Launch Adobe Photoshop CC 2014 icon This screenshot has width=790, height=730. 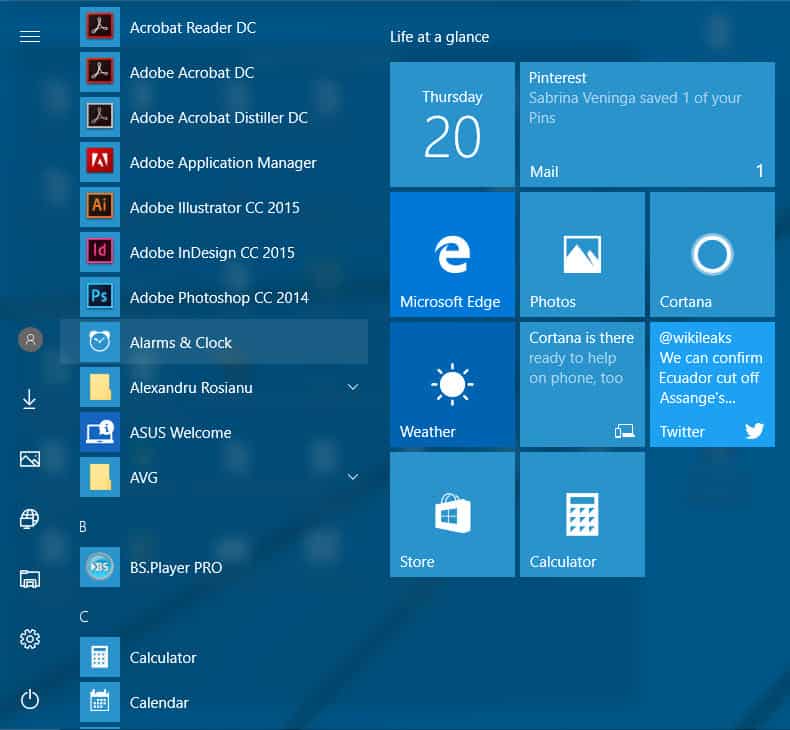(100, 297)
